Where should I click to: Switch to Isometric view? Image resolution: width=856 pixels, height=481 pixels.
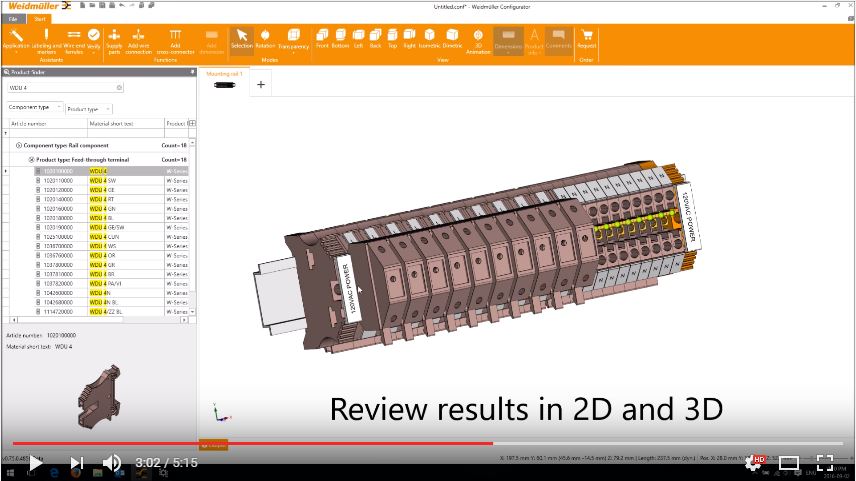[430, 39]
